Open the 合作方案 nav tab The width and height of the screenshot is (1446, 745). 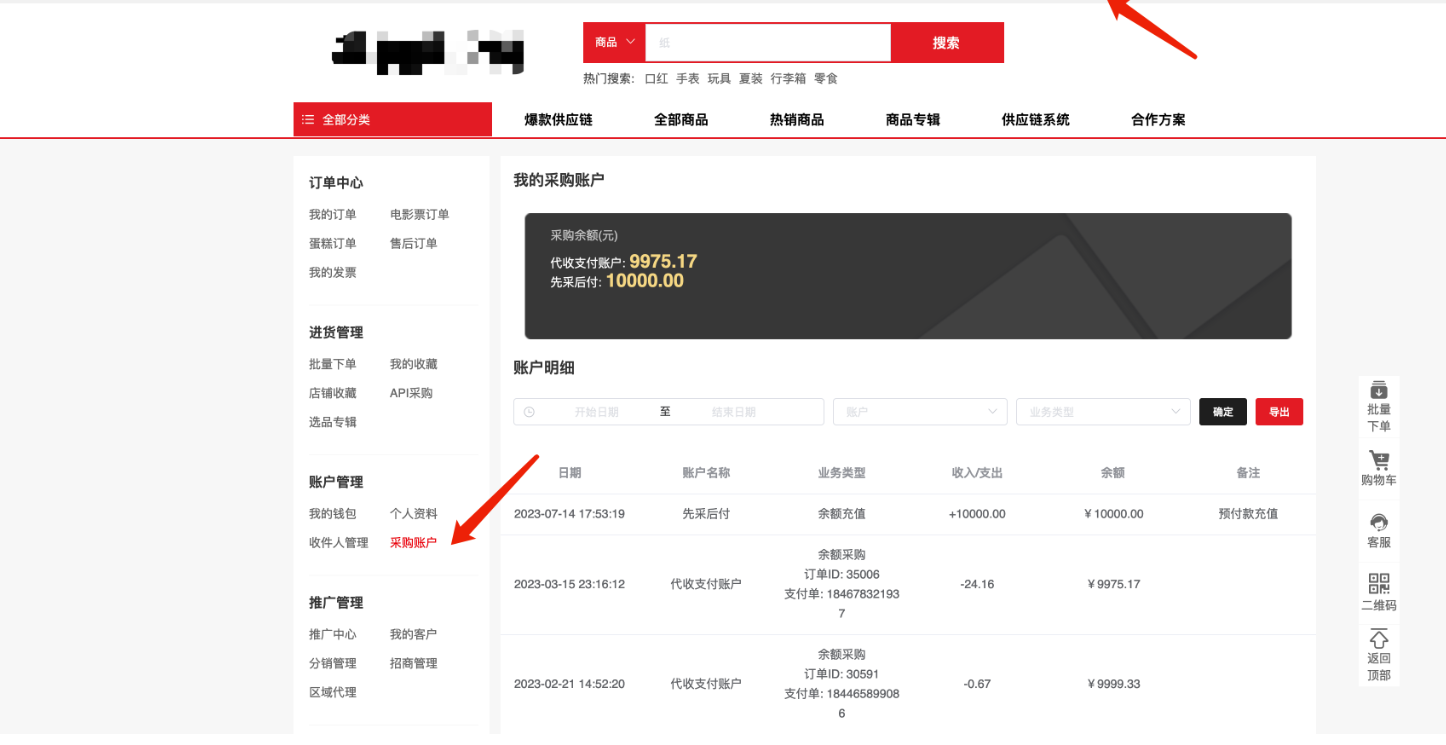[x=1158, y=120]
